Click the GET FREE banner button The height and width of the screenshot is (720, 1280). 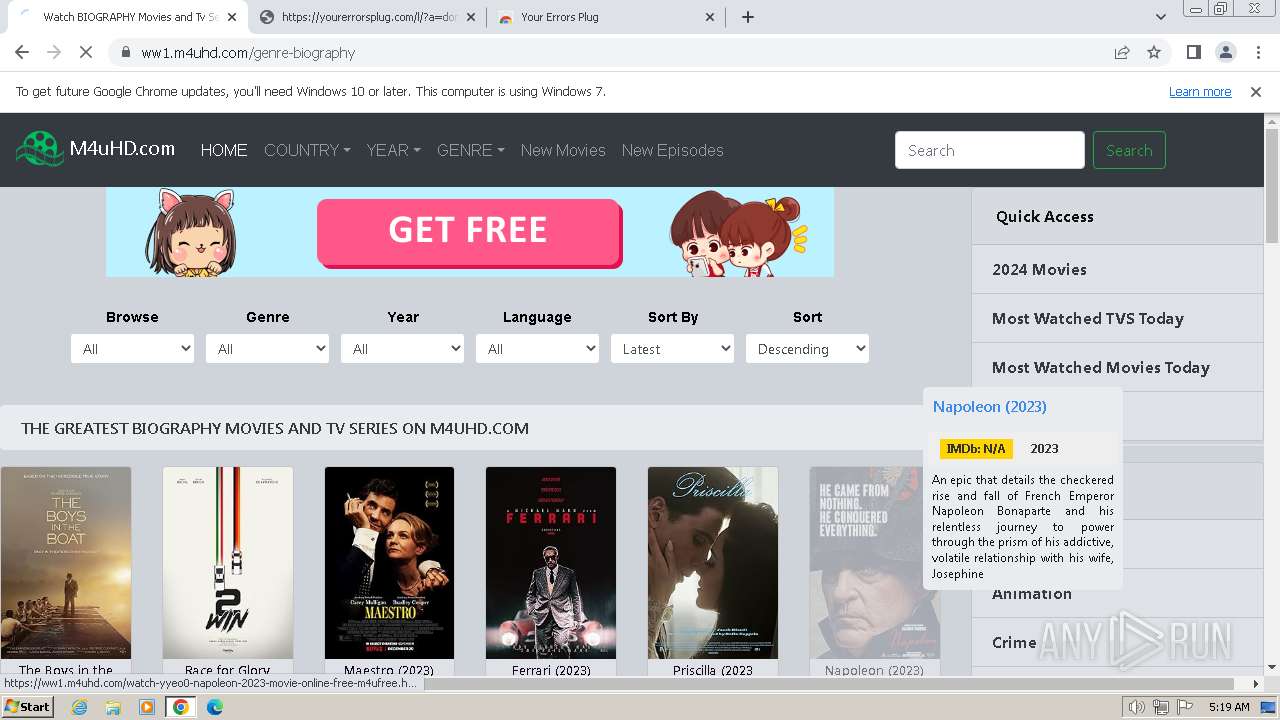469,231
